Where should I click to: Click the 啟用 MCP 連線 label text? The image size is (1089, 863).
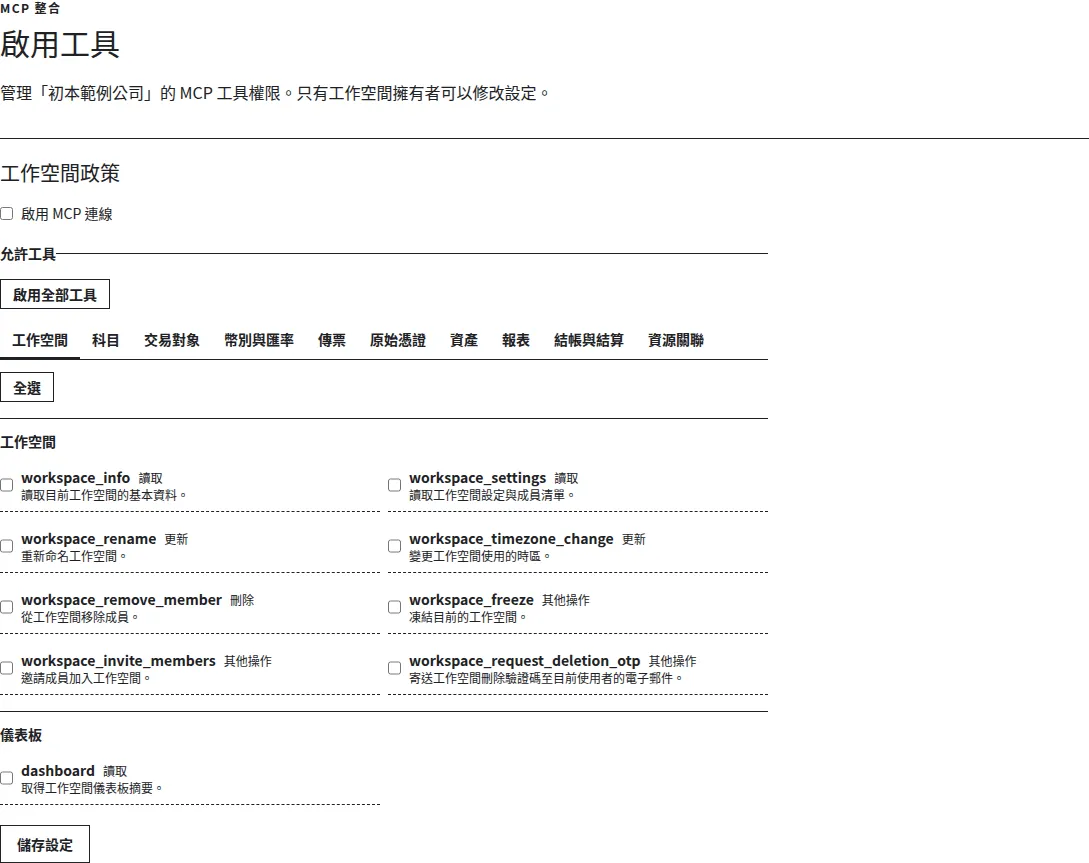click(67, 214)
